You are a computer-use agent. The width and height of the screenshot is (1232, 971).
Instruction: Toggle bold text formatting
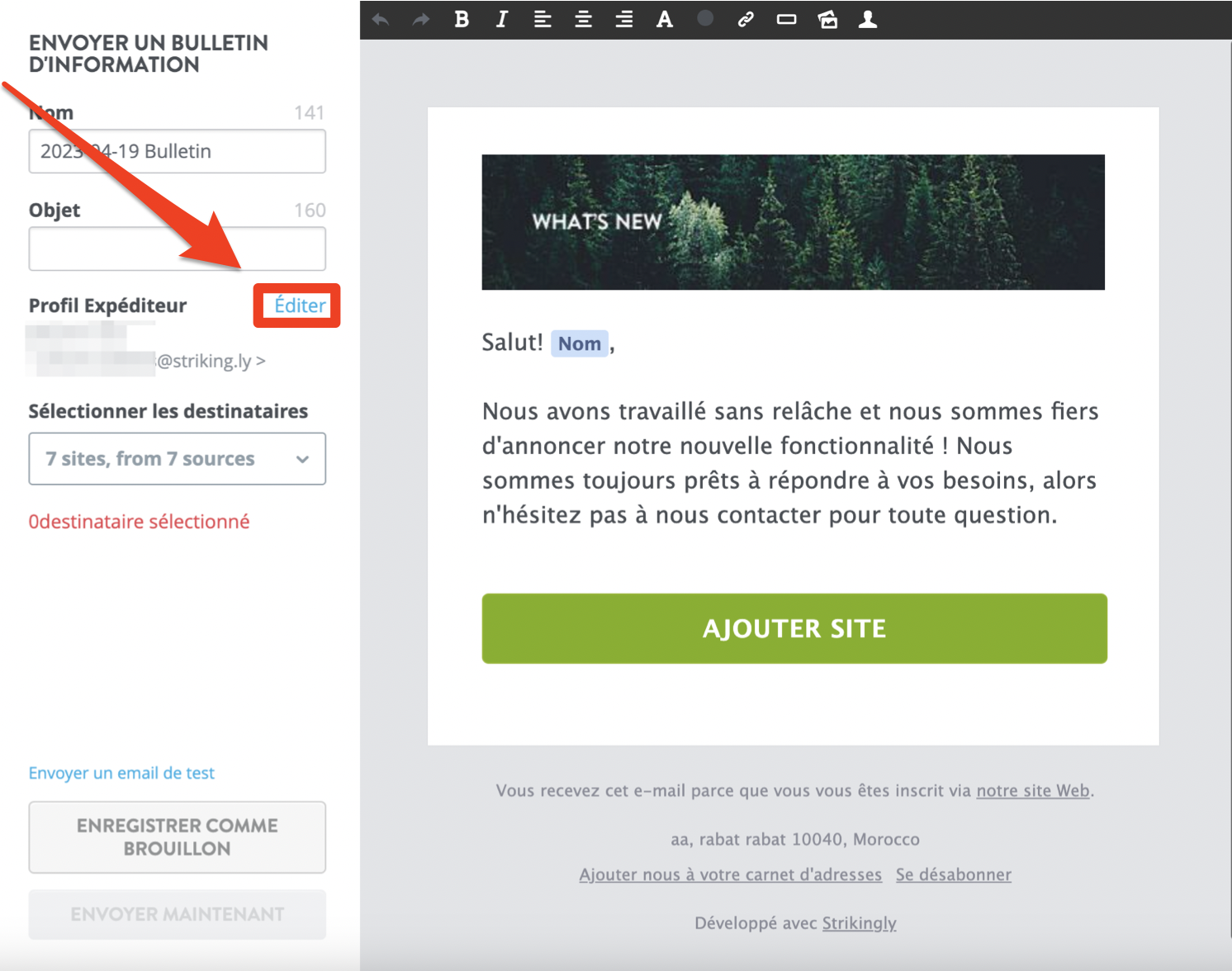tap(462, 19)
